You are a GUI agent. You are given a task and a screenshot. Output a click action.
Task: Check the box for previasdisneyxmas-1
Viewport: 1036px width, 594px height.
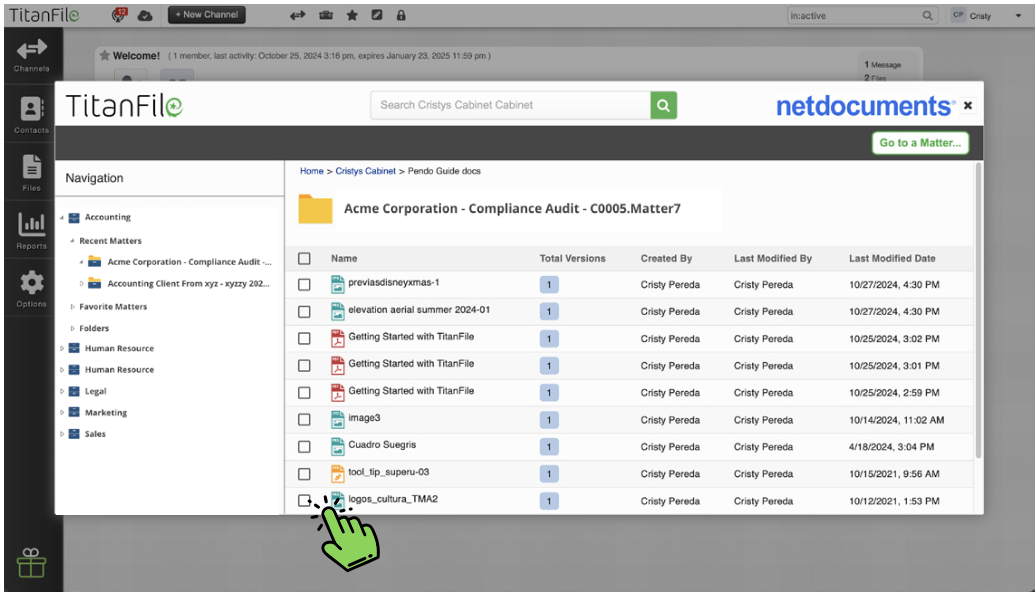(304, 284)
